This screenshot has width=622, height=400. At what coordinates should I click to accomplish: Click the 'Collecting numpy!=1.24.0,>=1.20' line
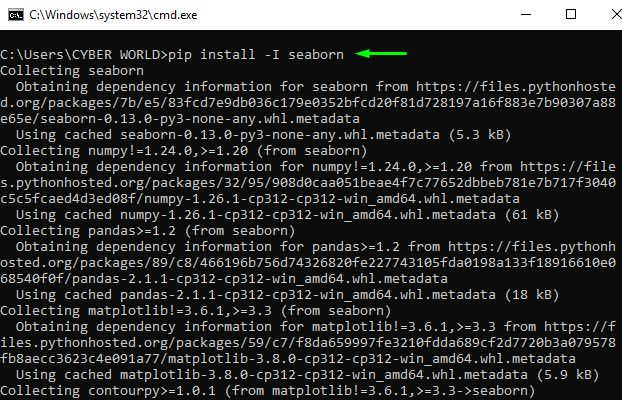184,151
